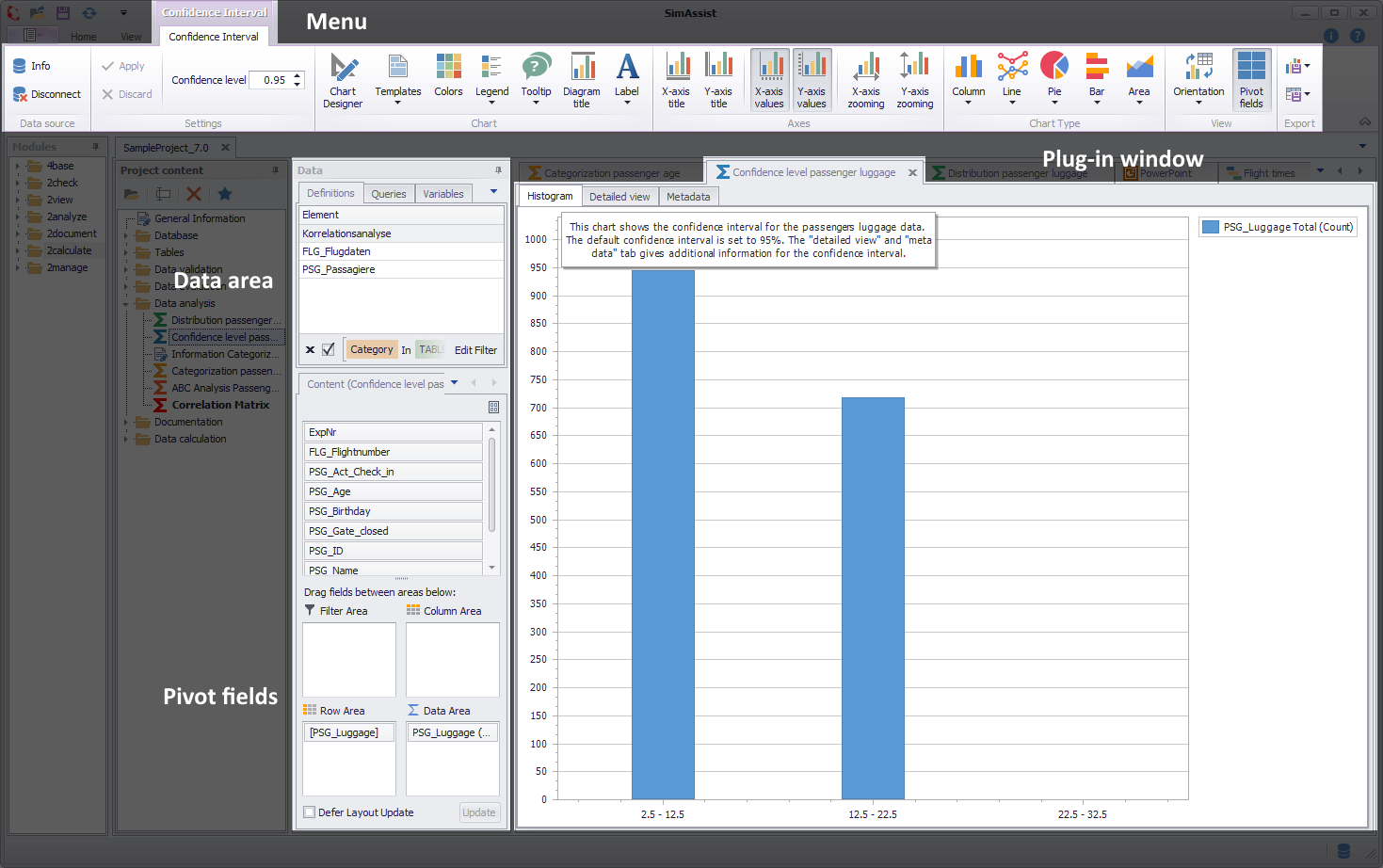Open the Queries tab
This screenshot has width=1383, height=868.
point(388,194)
